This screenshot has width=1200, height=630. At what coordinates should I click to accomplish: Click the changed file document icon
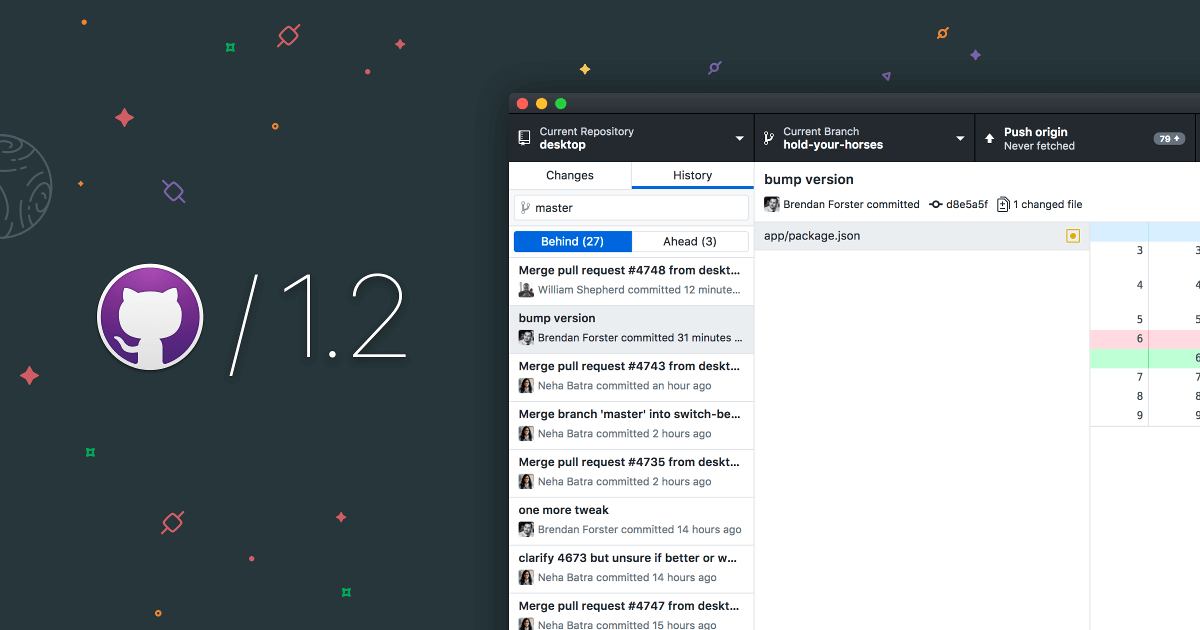click(1003, 204)
